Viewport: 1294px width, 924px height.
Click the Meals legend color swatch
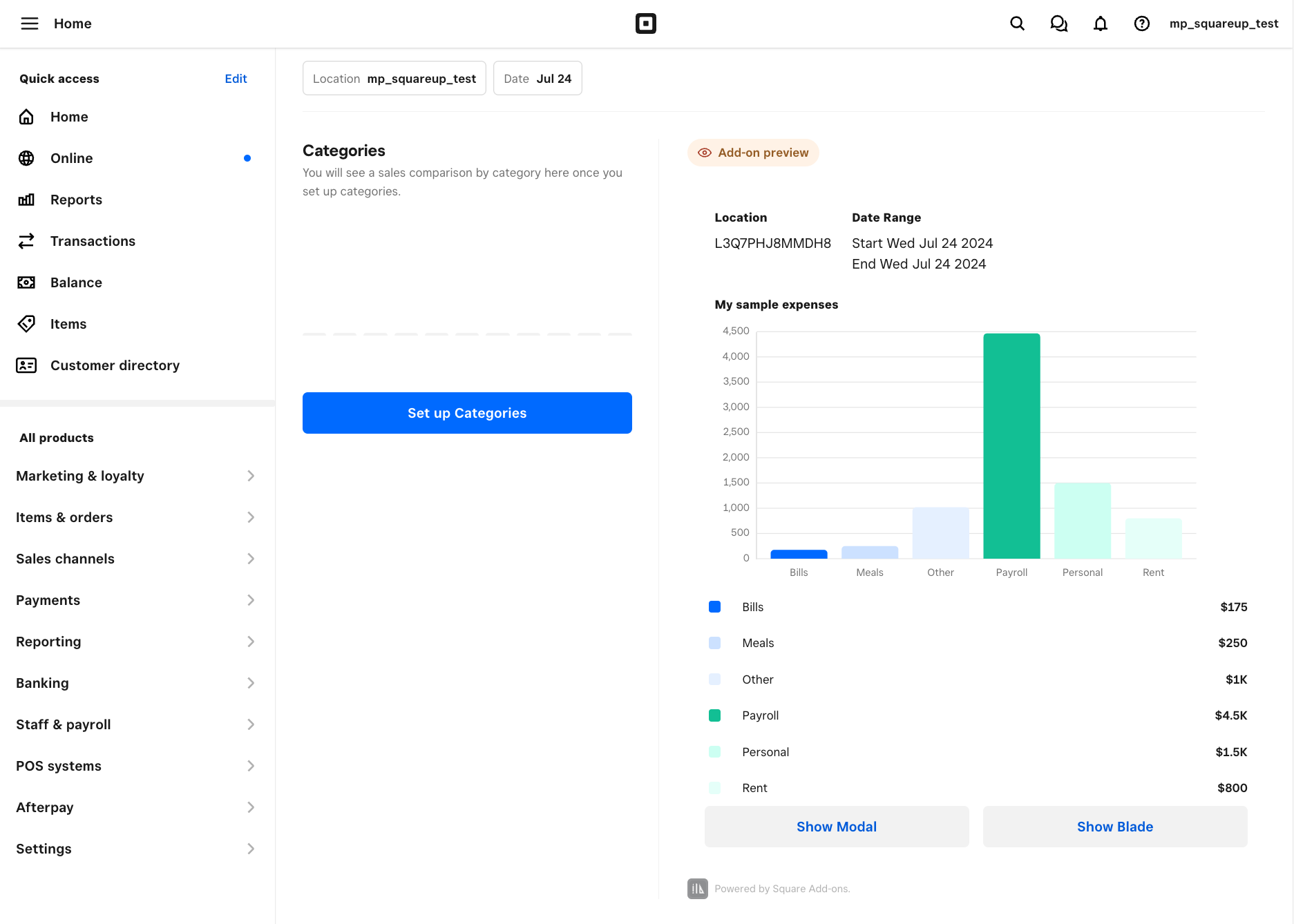coord(715,643)
